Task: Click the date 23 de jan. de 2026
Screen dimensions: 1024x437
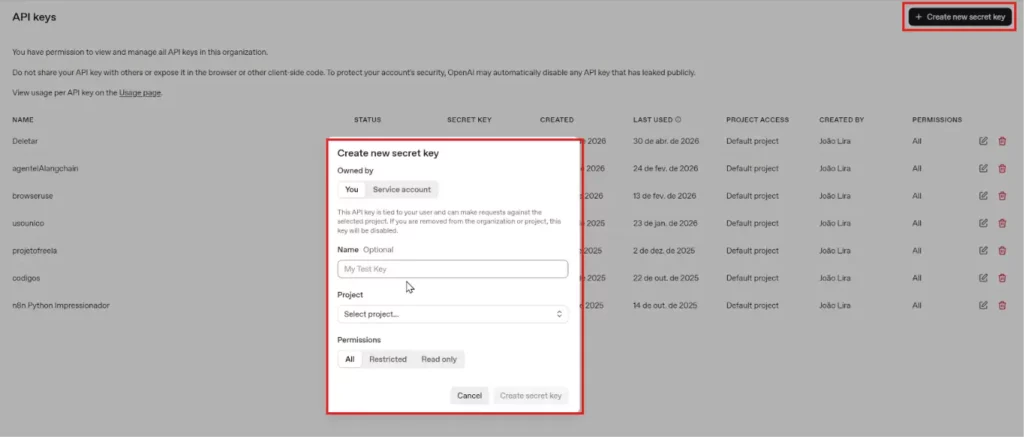Action: [665, 223]
